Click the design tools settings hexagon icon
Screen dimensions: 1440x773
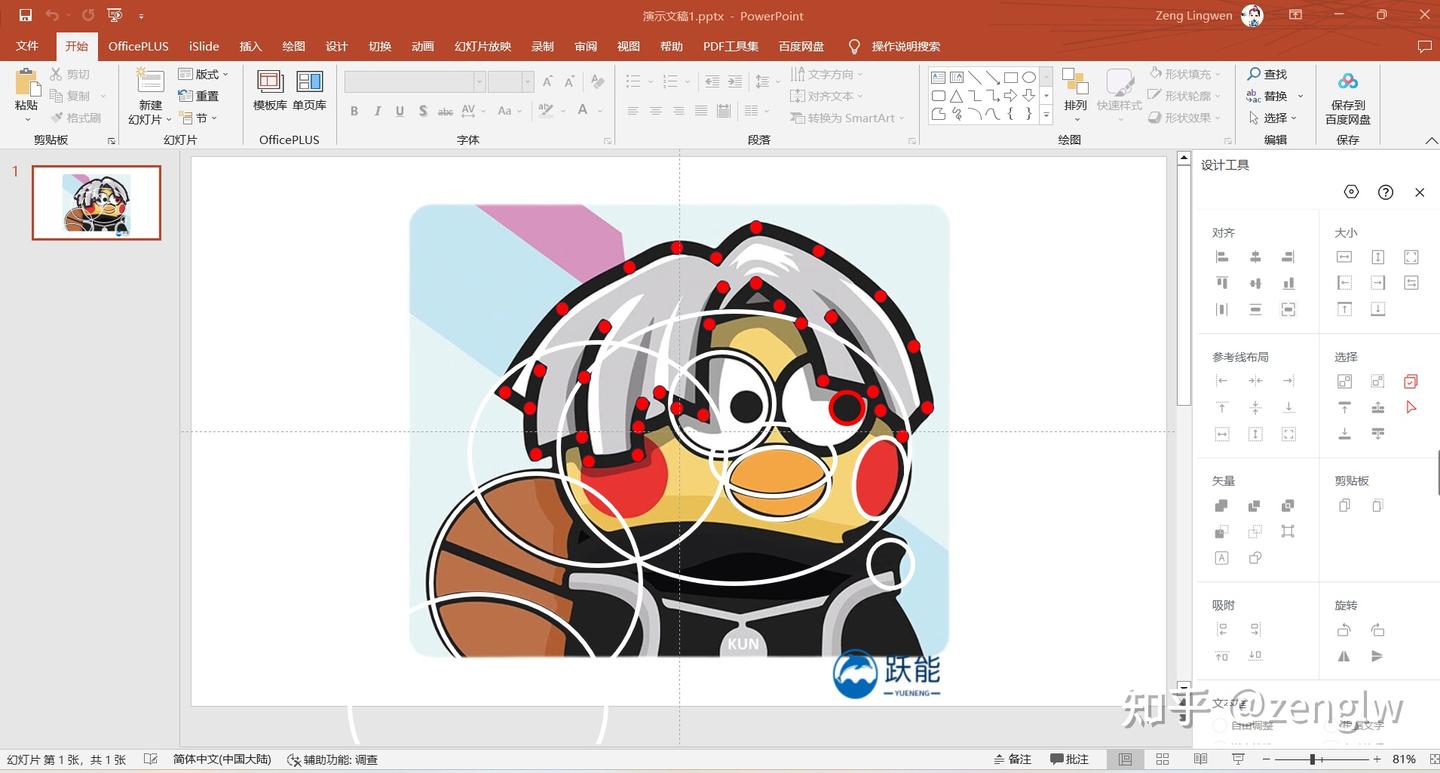[x=1351, y=192]
